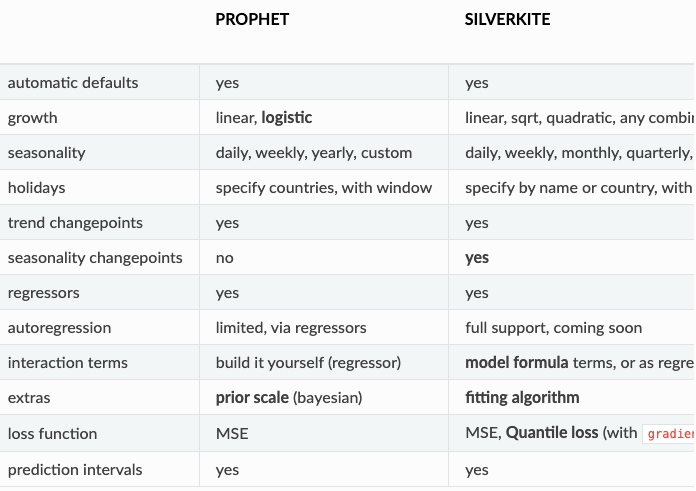Click the 'holidays' row label
The height and width of the screenshot is (491, 696).
click(38, 188)
